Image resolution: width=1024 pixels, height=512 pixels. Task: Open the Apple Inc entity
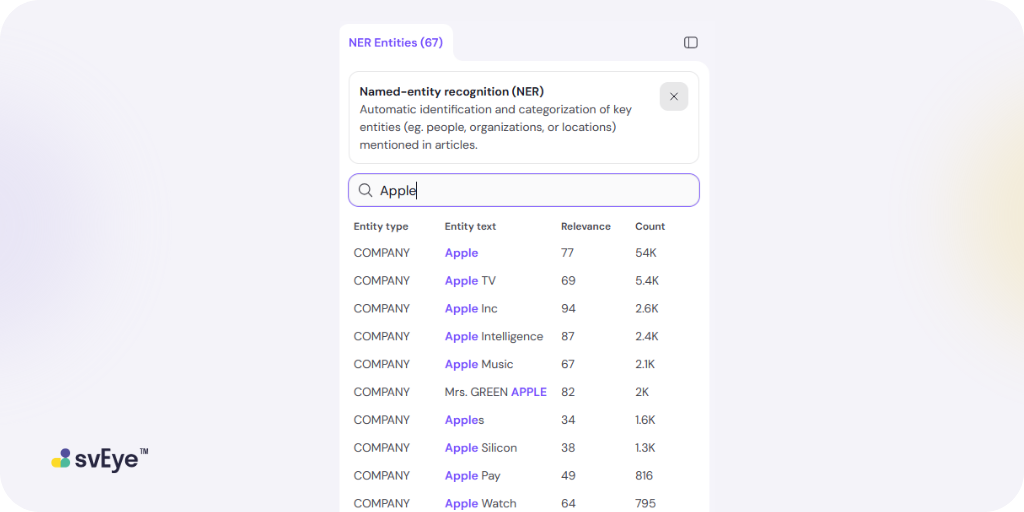tap(471, 308)
